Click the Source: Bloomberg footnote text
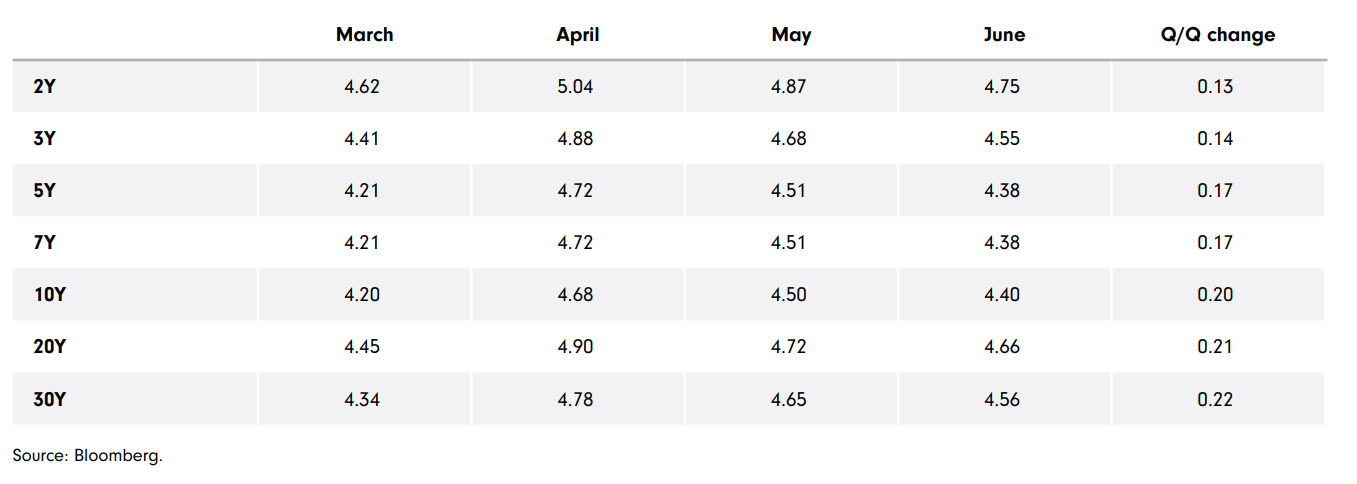Screen dimensions: 1357x484 click(x=87, y=456)
